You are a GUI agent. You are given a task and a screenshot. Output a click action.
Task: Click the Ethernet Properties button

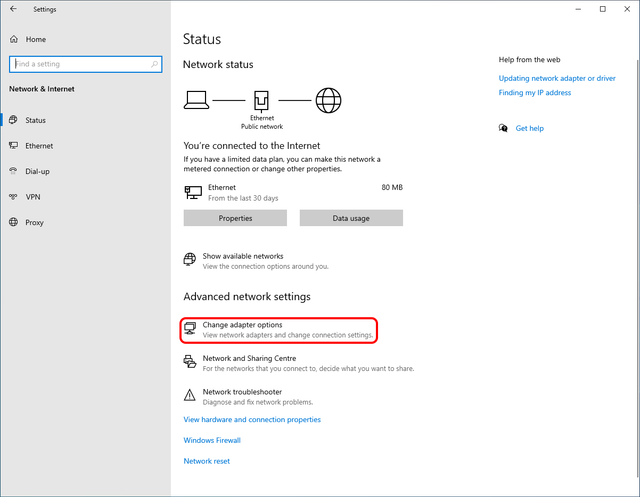coord(235,218)
